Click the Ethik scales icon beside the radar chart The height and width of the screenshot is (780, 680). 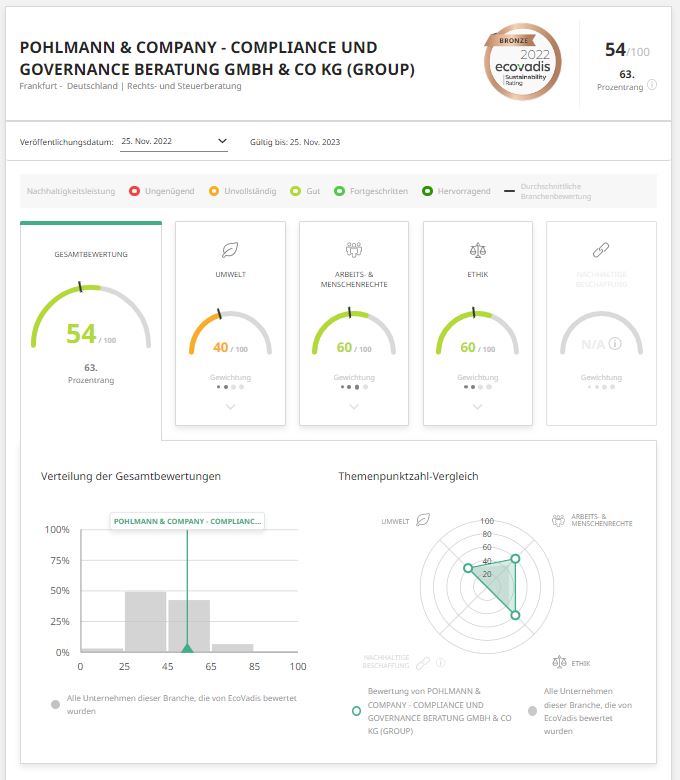[x=560, y=662]
